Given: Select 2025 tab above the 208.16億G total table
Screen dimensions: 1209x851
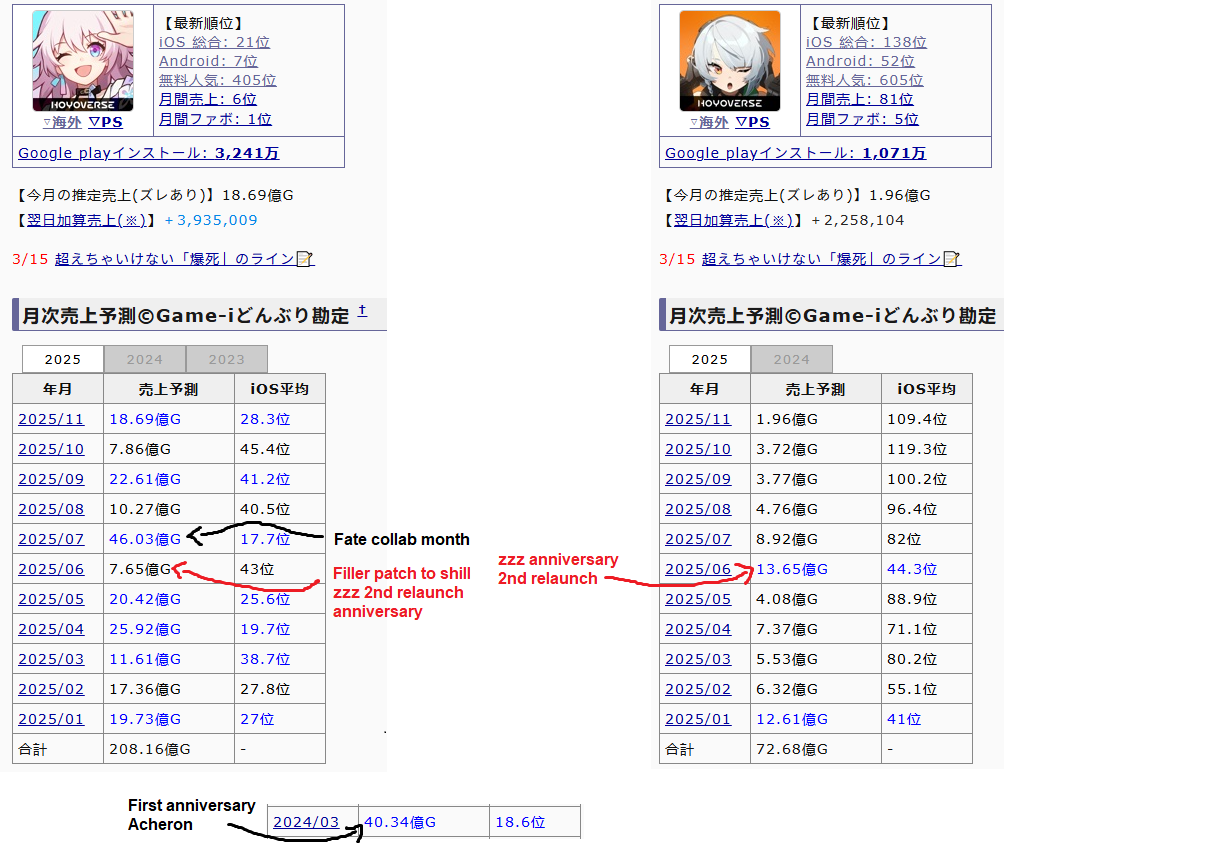Looking at the screenshot, I should click(63, 359).
